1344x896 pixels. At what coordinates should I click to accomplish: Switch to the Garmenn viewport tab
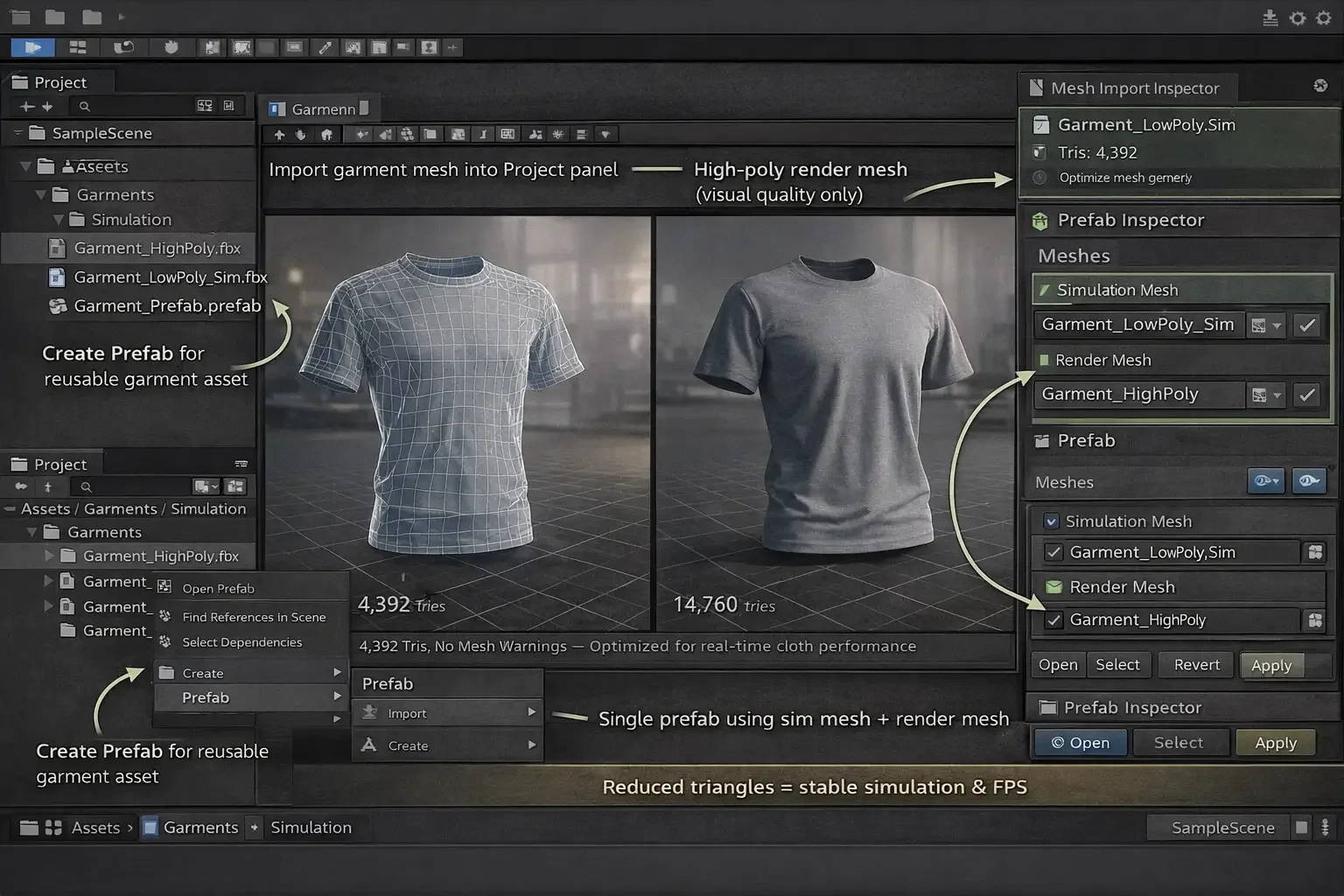tap(319, 108)
